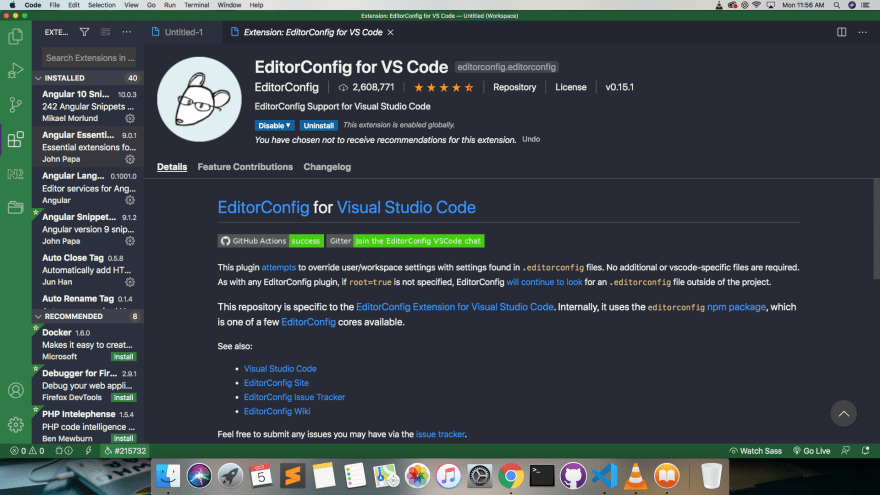
Task: Open the View menu
Action: [131, 5]
